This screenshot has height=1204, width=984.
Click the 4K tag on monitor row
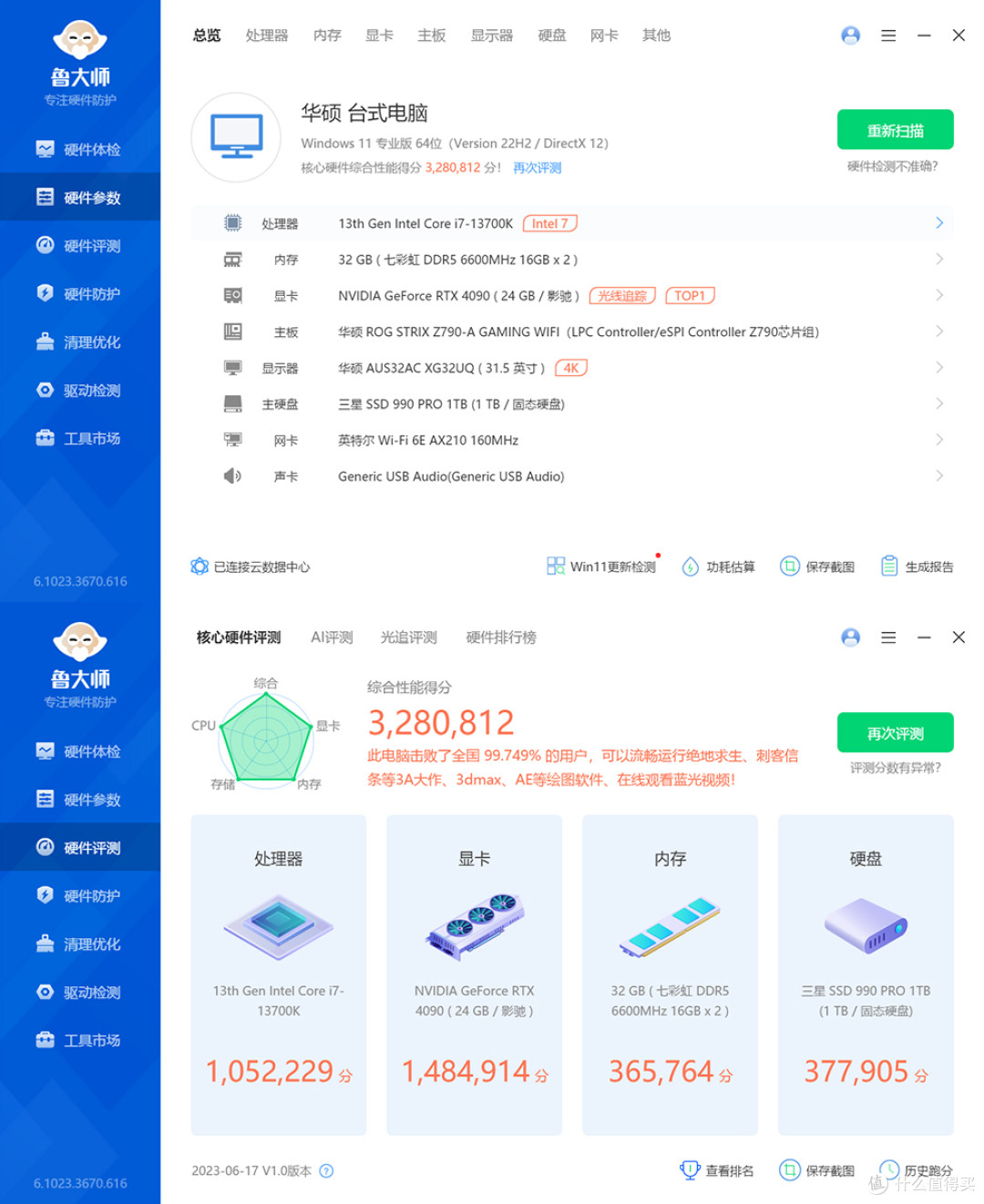[x=571, y=369]
